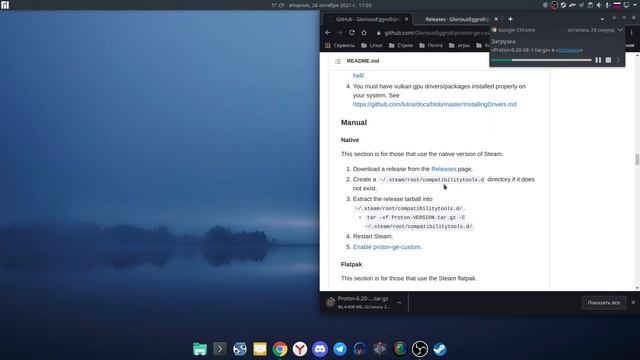Click the "Manual" heading

(353, 122)
